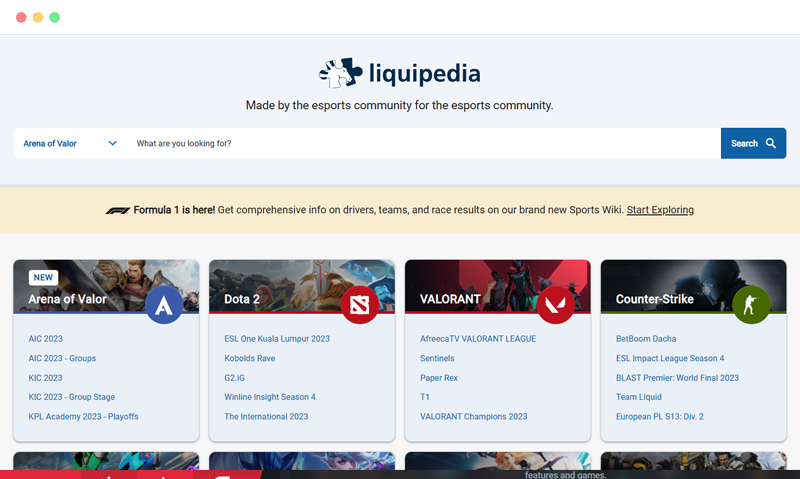Open the Arena of Valor card header
This screenshot has height=479, width=800.
106,286
